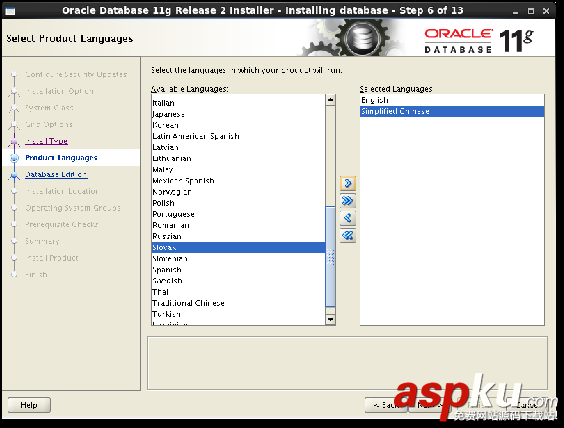Click the scroll down arrow of Available Languages
564x428 pixels.
coord(330,319)
